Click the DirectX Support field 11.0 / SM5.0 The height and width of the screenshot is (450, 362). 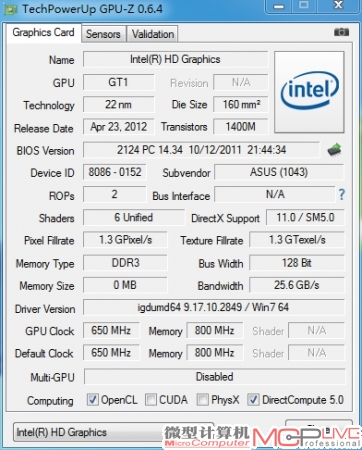click(305, 217)
